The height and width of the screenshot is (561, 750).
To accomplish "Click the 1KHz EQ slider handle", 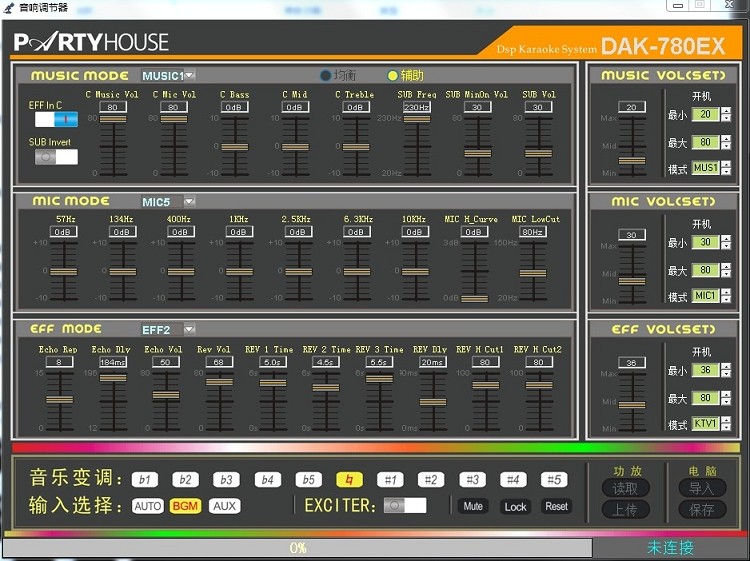I will click(239, 272).
